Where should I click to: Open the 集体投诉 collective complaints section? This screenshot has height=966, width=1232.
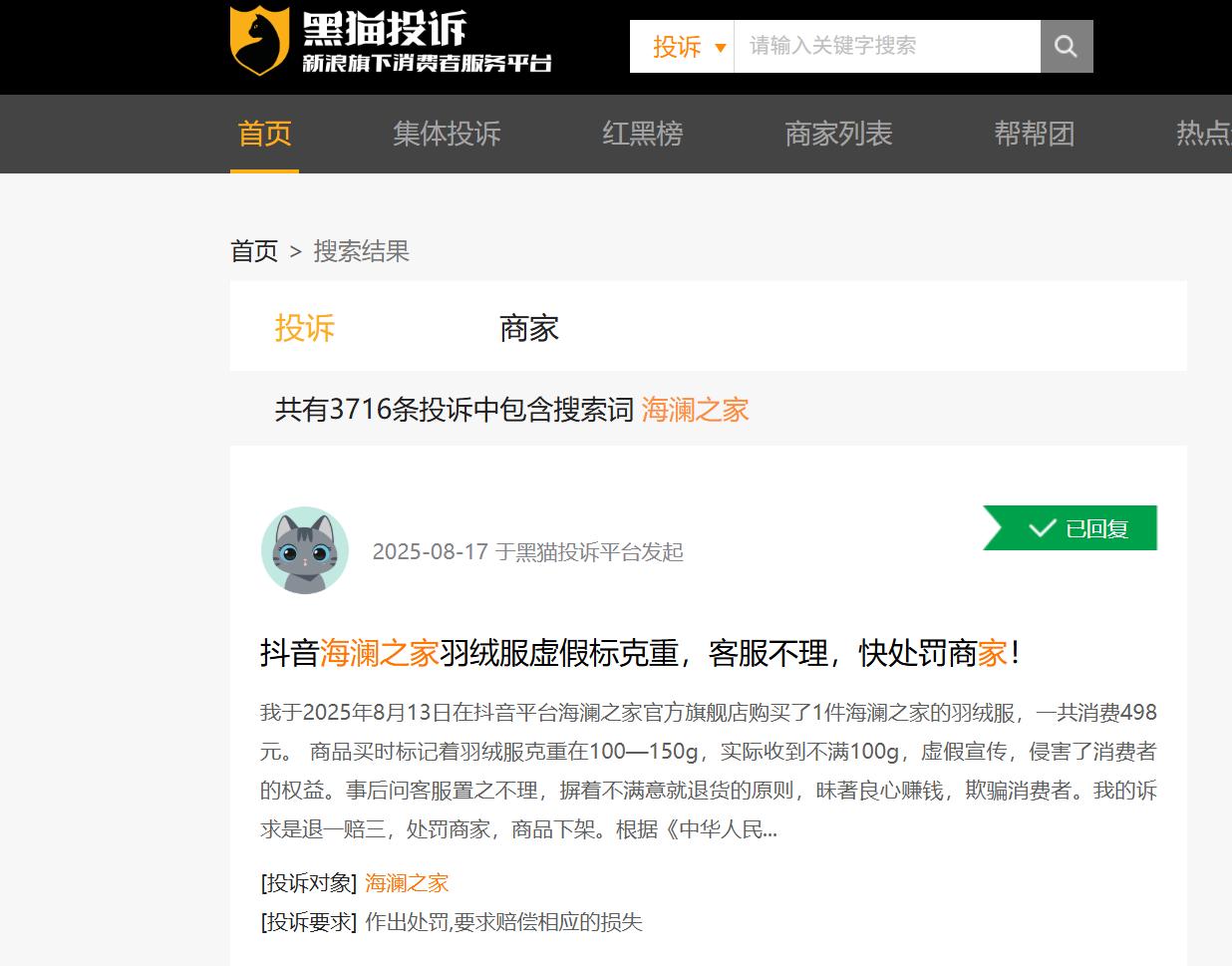coord(447,135)
